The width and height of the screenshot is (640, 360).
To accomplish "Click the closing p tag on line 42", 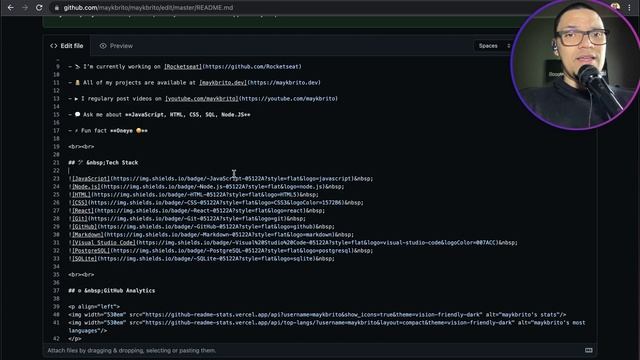I will [x=75, y=339].
